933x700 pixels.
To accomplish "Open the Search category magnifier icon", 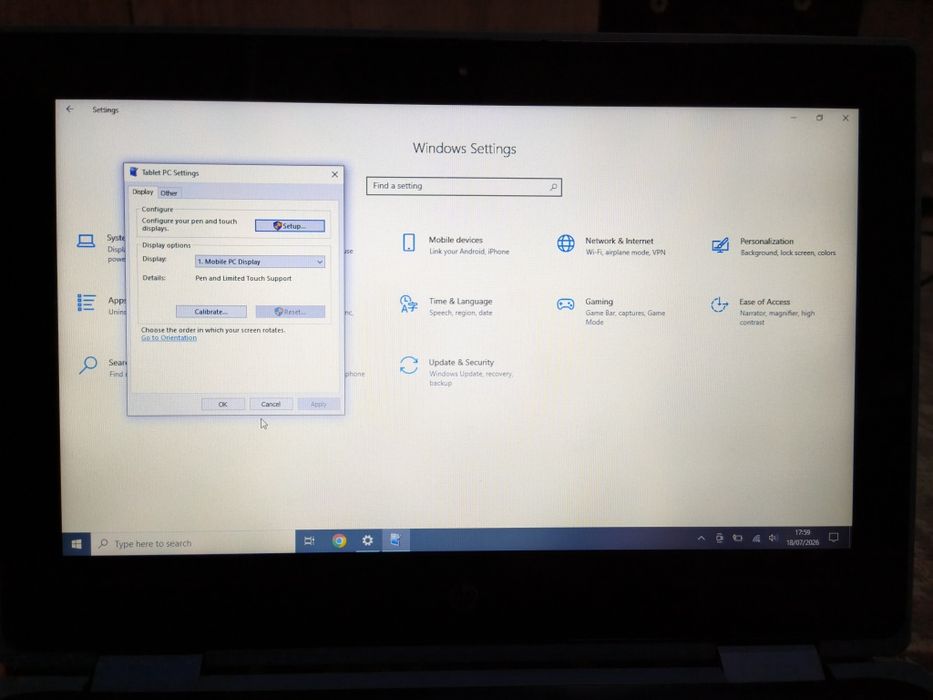I will [x=88, y=364].
